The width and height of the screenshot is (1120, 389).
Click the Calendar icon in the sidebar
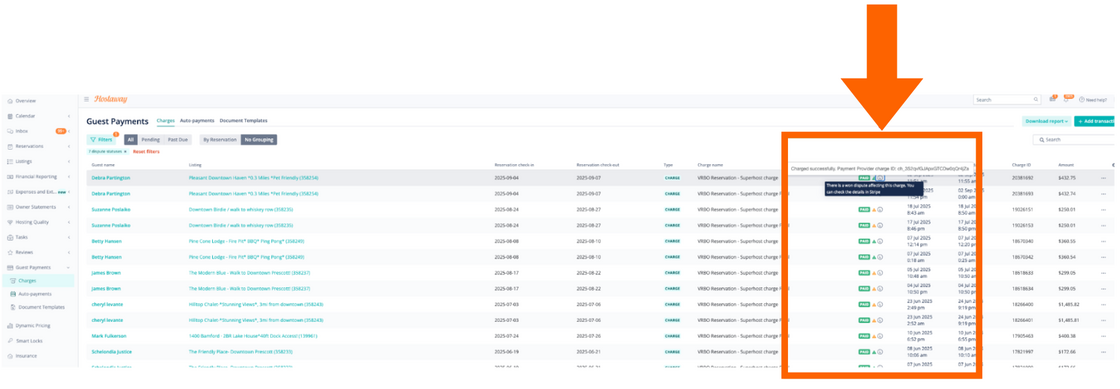point(9,116)
